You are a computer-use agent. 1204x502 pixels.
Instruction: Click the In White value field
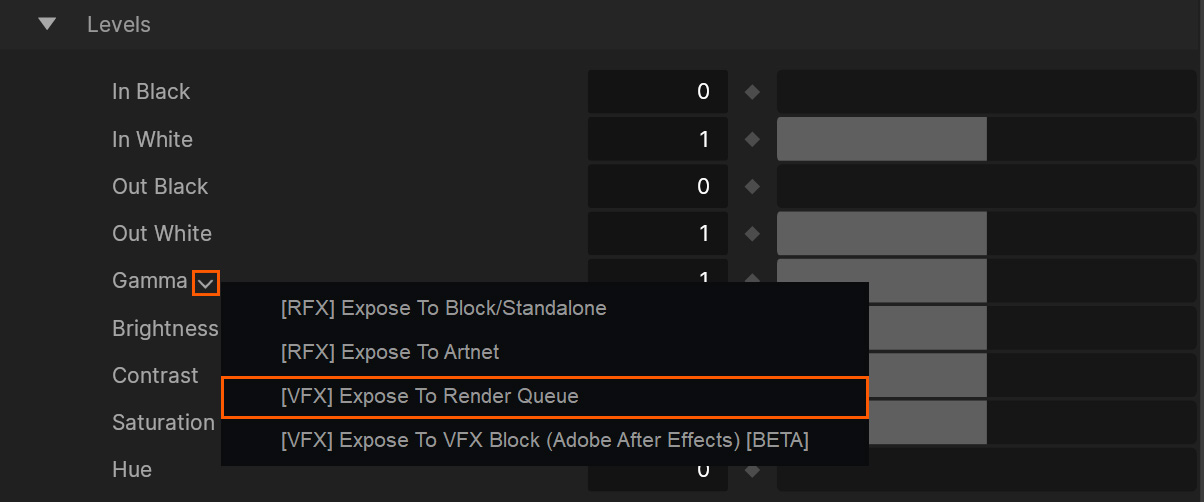(657, 140)
